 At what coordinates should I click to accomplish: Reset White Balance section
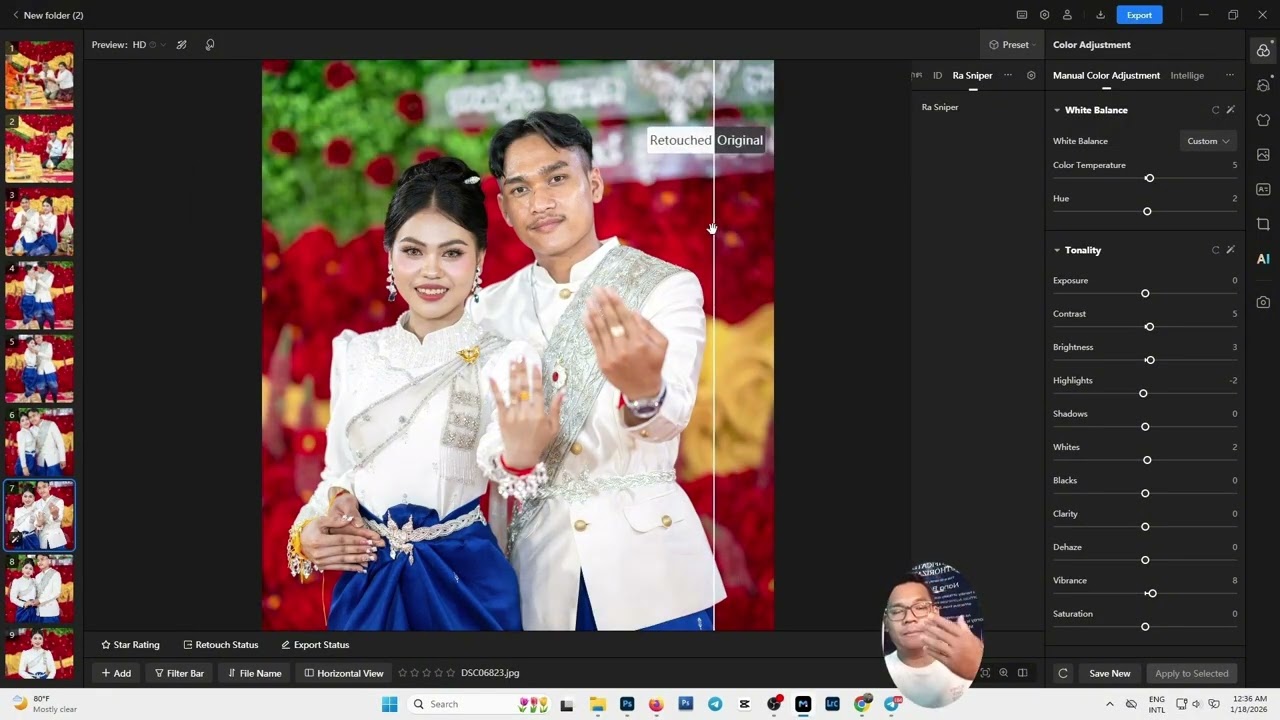(1216, 110)
